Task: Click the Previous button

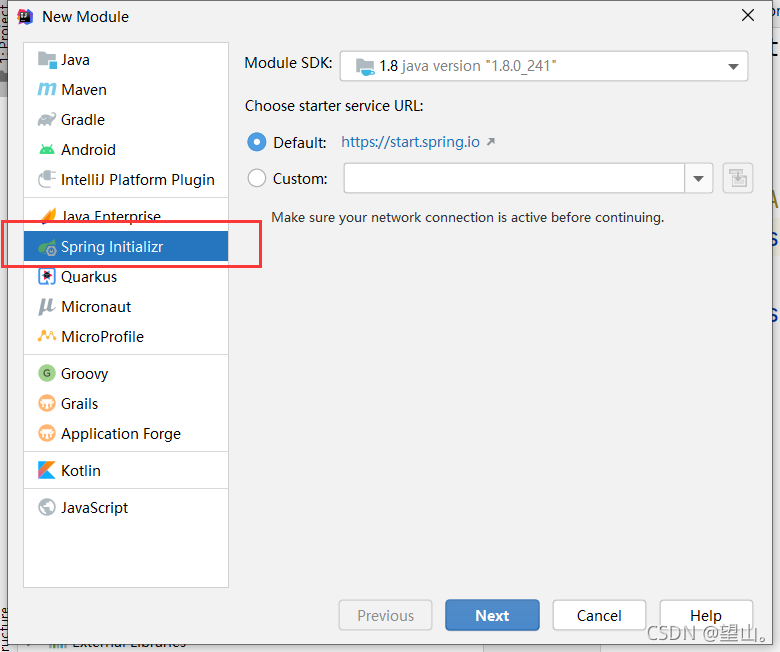Action: (x=386, y=615)
